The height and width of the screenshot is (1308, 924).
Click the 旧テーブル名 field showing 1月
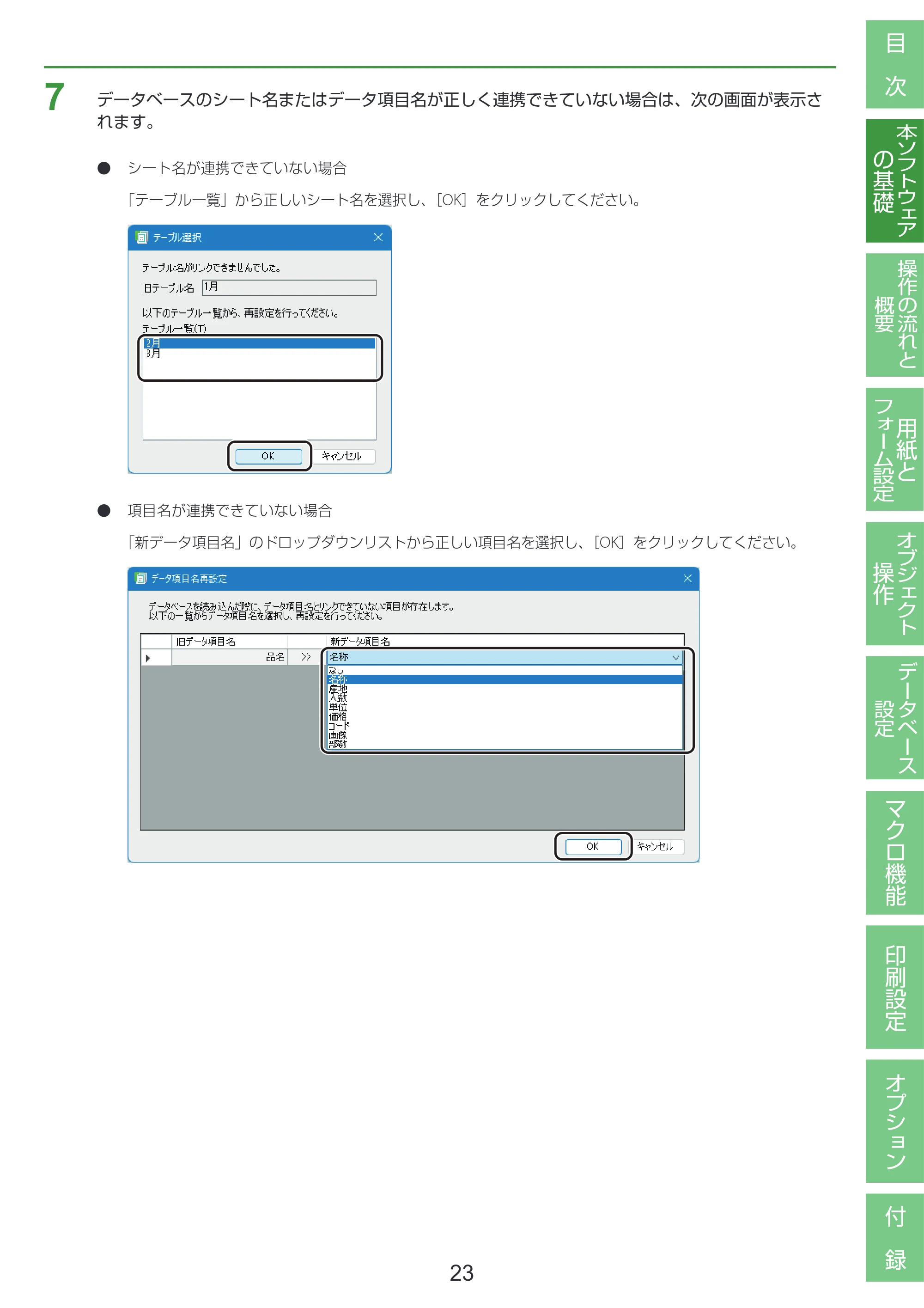tap(289, 287)
